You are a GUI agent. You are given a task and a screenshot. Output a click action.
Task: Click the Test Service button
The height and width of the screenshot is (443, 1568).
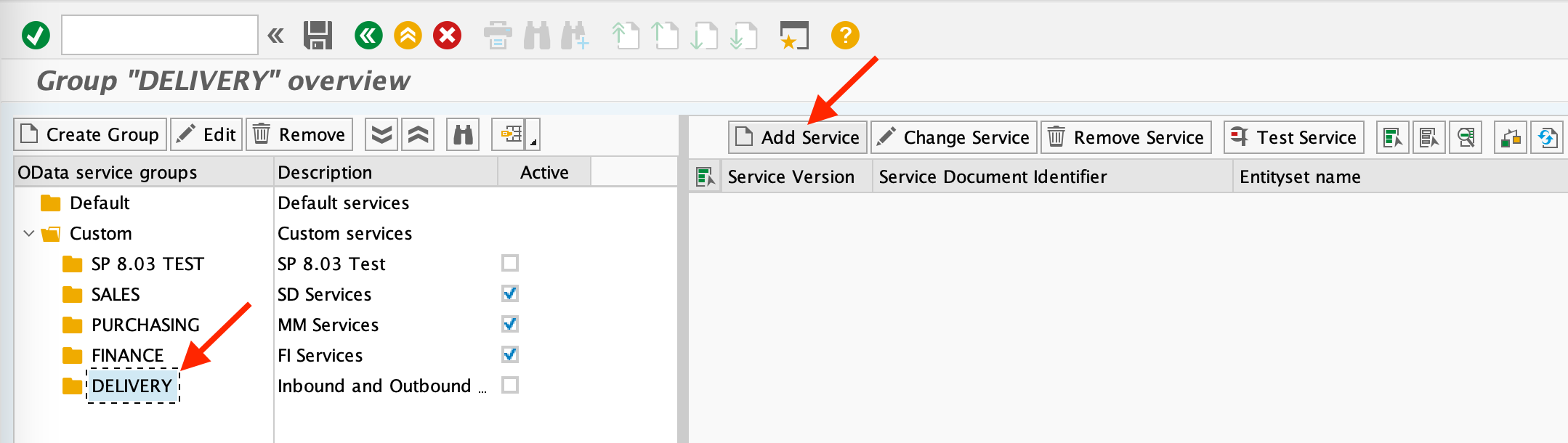(1293, 137)
